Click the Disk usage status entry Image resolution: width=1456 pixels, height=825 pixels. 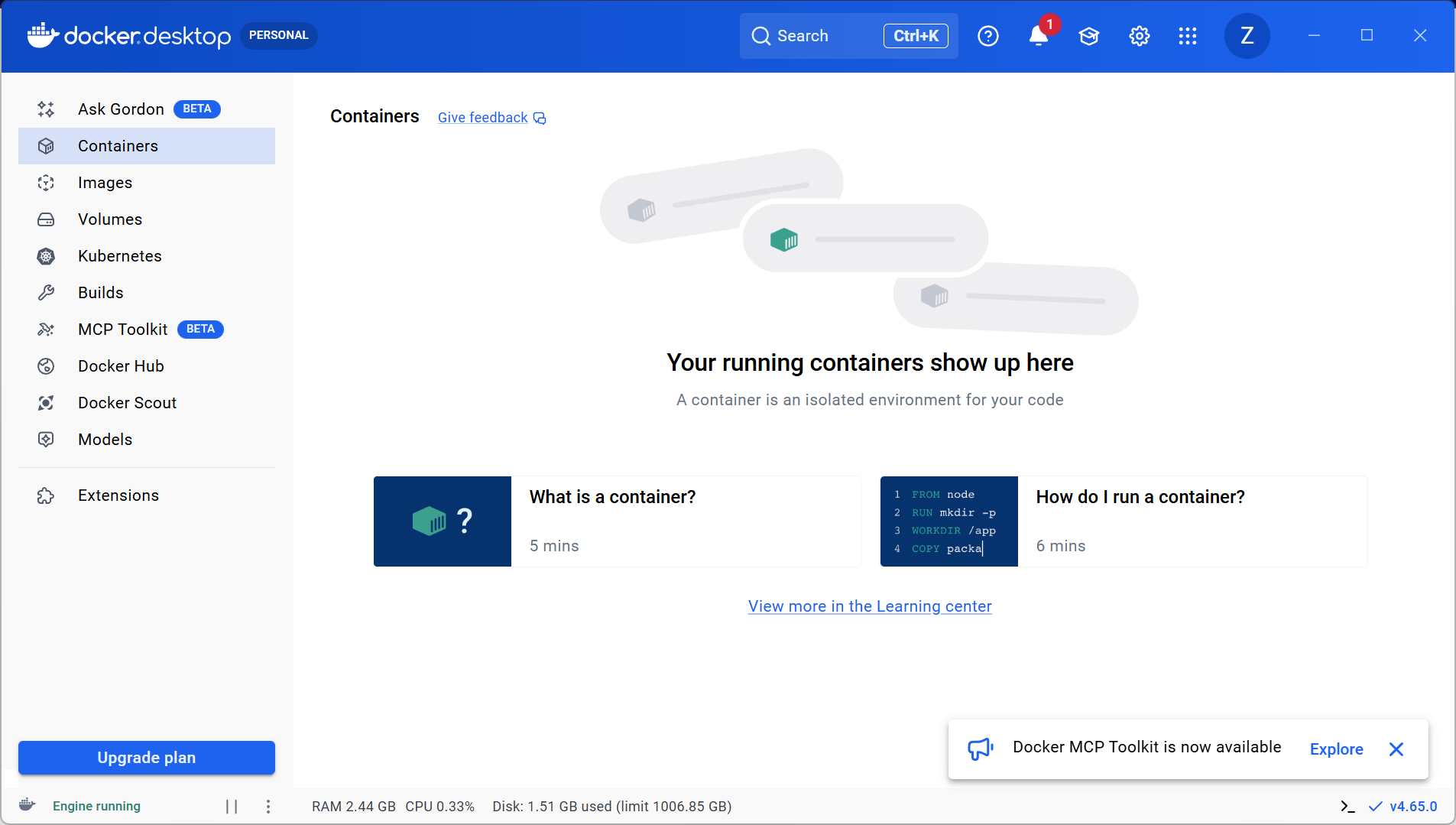pos(612,807)
